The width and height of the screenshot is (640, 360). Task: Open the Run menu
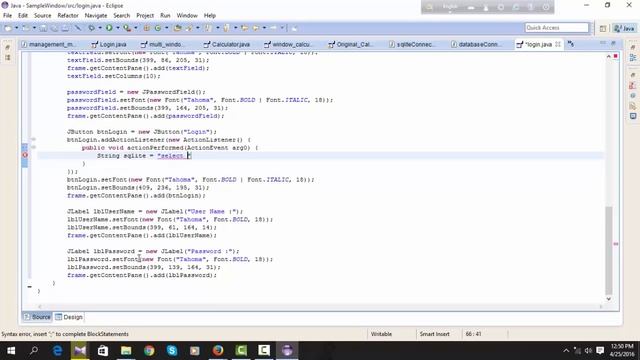coord(165,16)
